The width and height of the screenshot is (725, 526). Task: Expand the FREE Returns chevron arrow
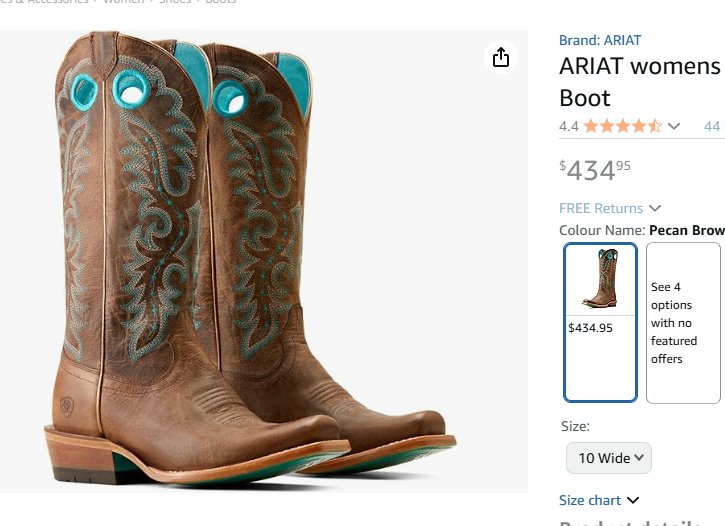pyautogui.click(x=655, y=208)
